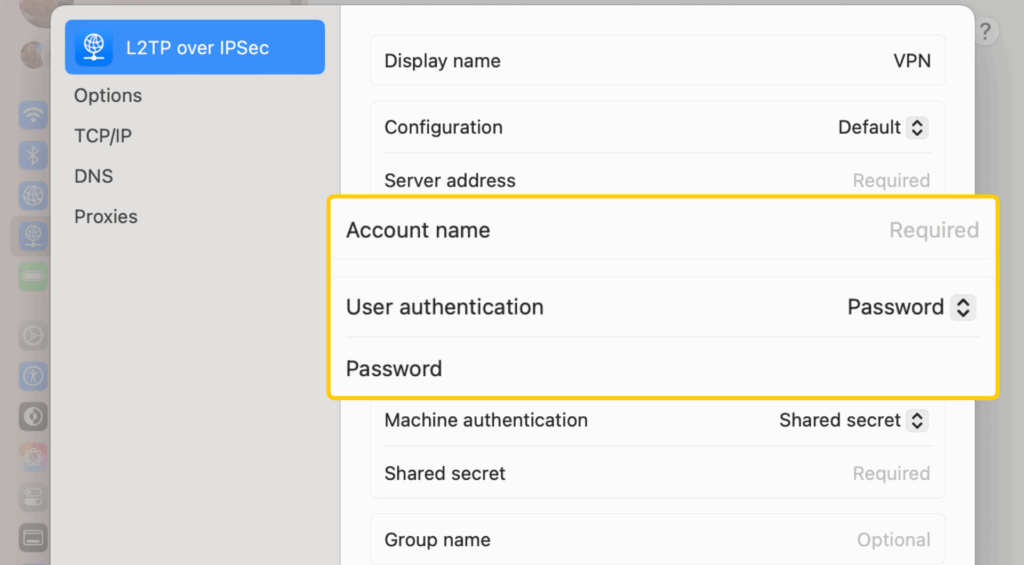Expand the Configuration Default dropdown
1024x565 pixels.
click(x=916, y=128)
